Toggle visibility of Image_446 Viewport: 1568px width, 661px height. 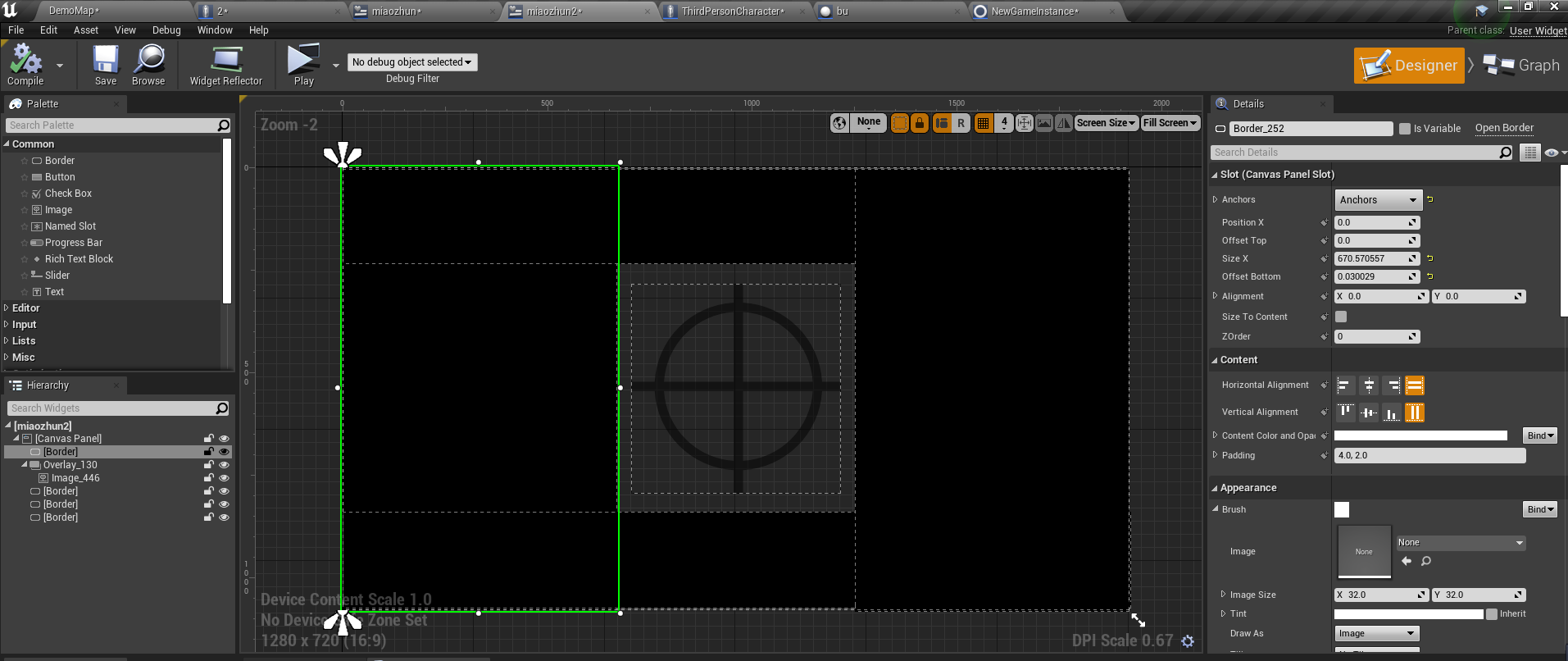click(x=224, y=478)
